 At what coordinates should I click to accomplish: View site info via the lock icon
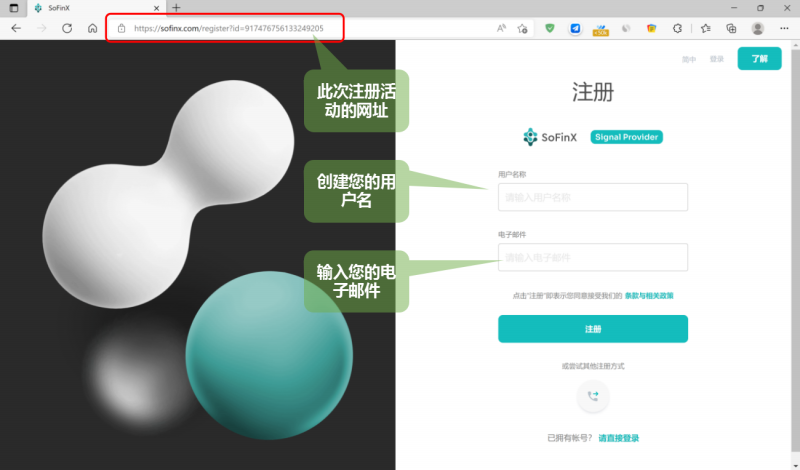point(121,29)
